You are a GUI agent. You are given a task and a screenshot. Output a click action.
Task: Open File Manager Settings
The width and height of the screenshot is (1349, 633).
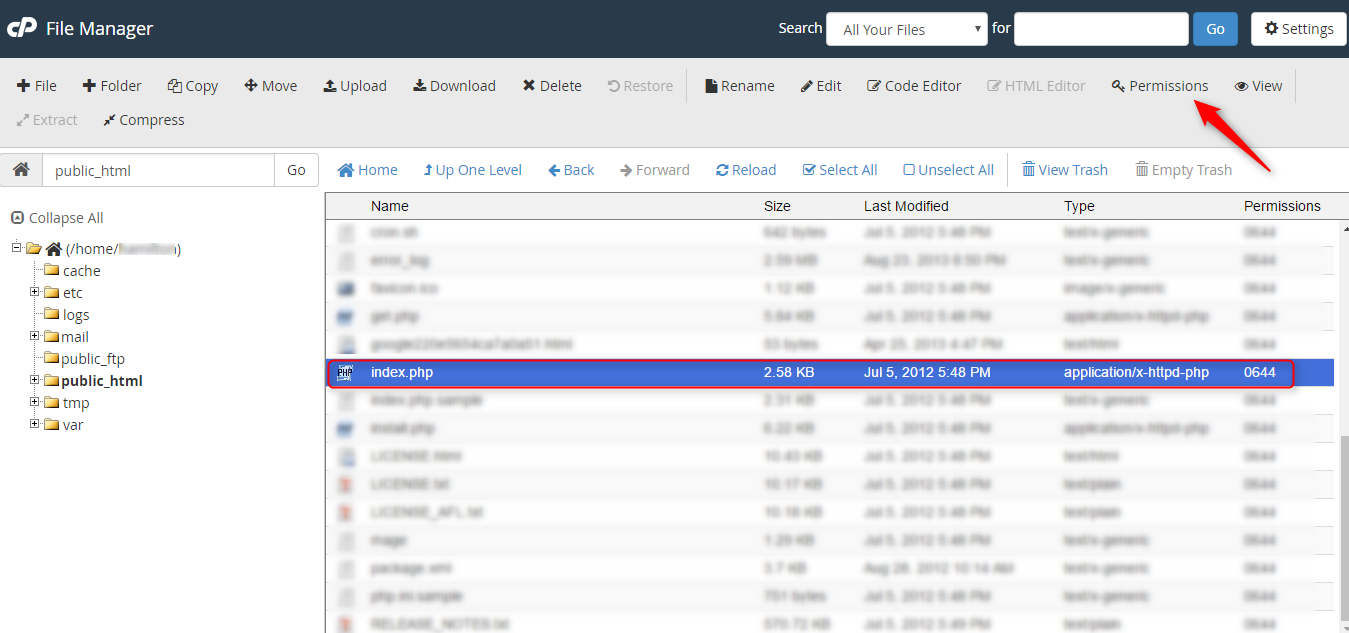tap(1297, 29)
